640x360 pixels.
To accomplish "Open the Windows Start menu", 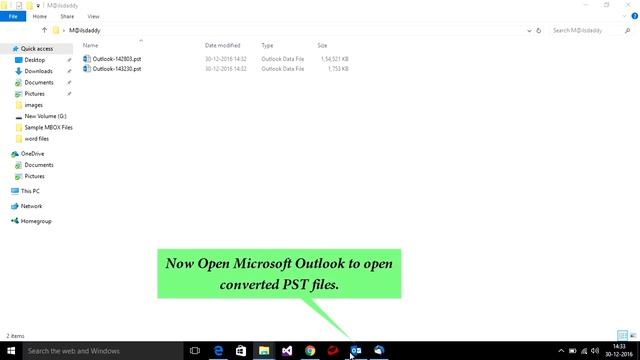I will click(11, 351).
